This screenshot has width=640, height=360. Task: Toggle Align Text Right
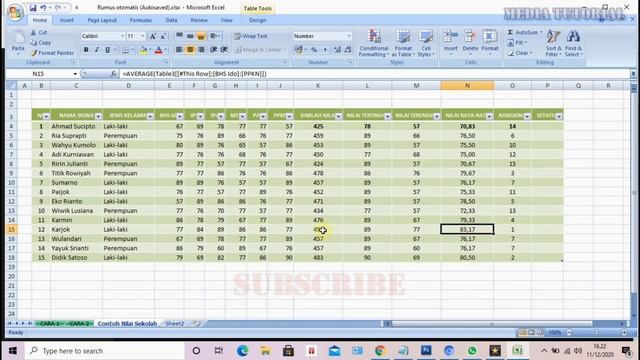coord(201,50)
